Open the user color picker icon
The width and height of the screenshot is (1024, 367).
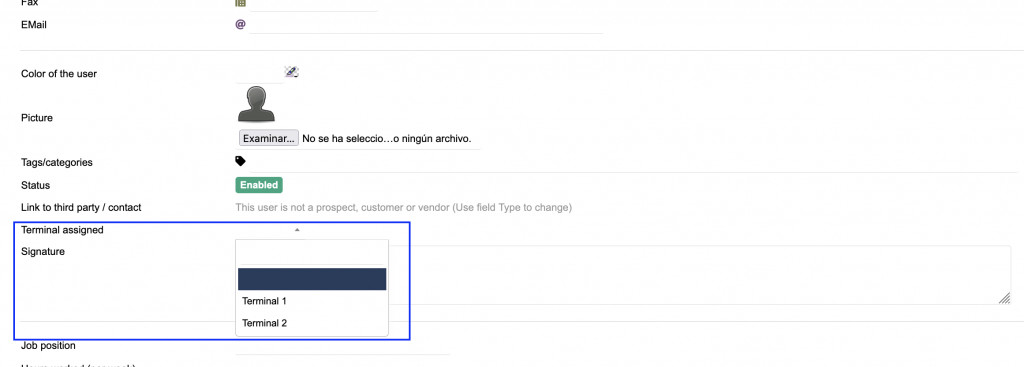click(291, 72)
